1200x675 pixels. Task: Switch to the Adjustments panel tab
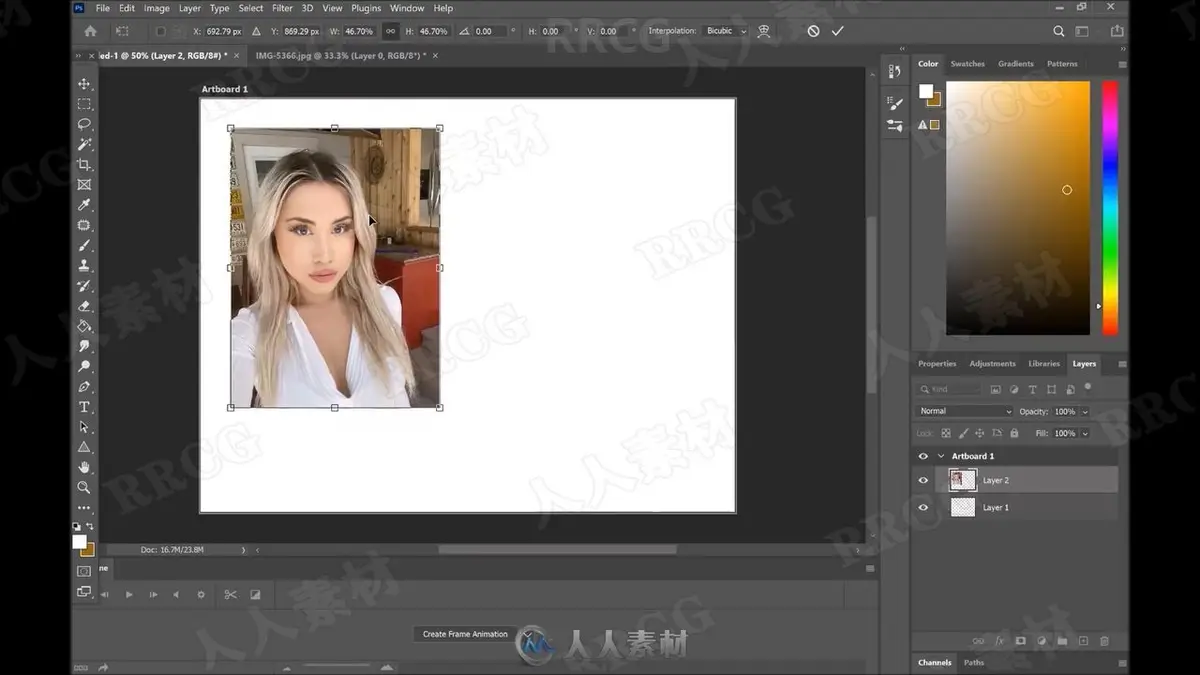pos(992,364)
